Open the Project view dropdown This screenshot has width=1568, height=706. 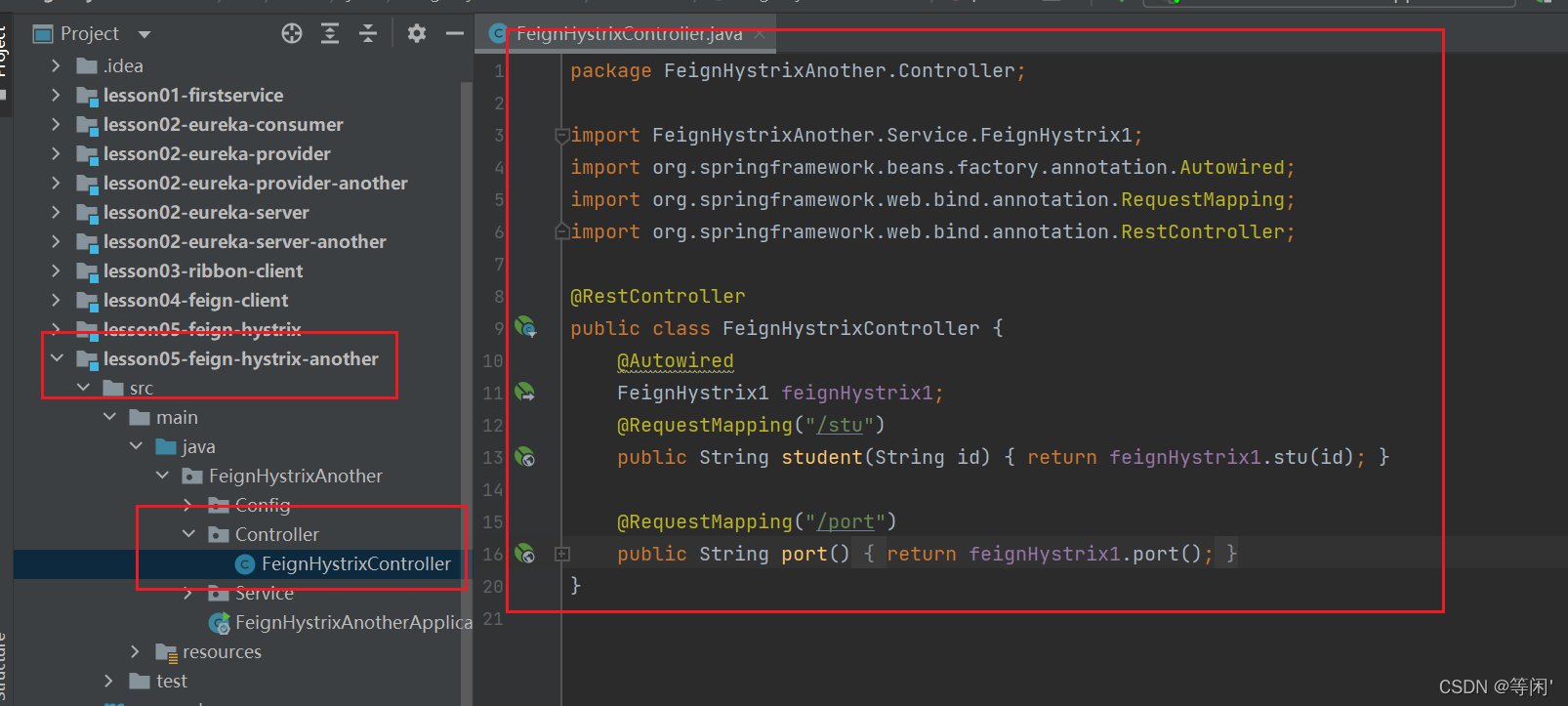144,34
